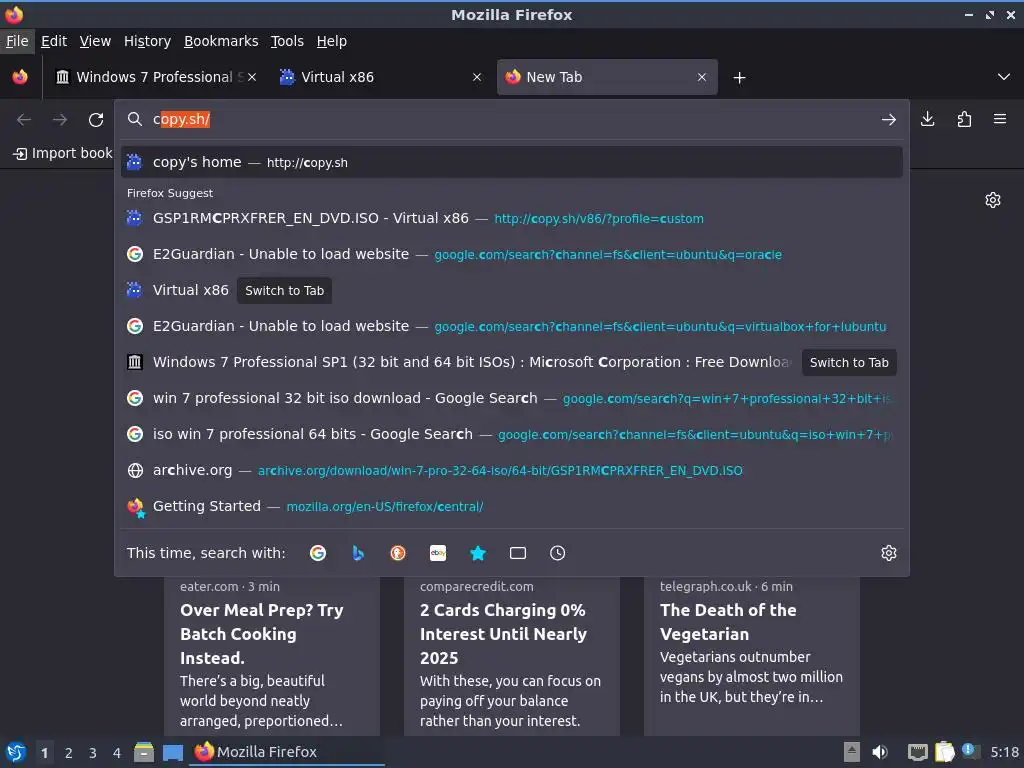Switch to workspace 4 in taskbar
Image resolution: width=1024 pixels, height=768 pixels.
[117, 753]
